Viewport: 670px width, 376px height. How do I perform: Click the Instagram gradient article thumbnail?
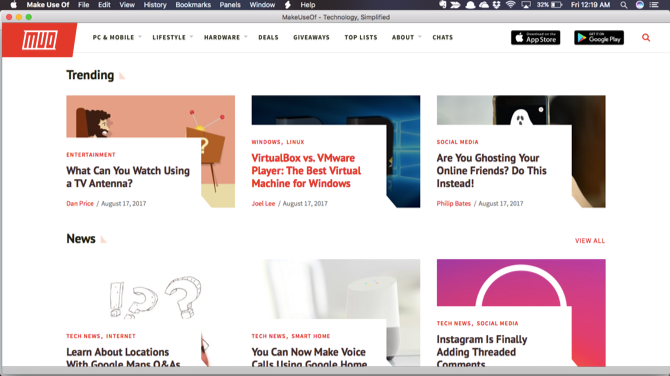(521, 282)
